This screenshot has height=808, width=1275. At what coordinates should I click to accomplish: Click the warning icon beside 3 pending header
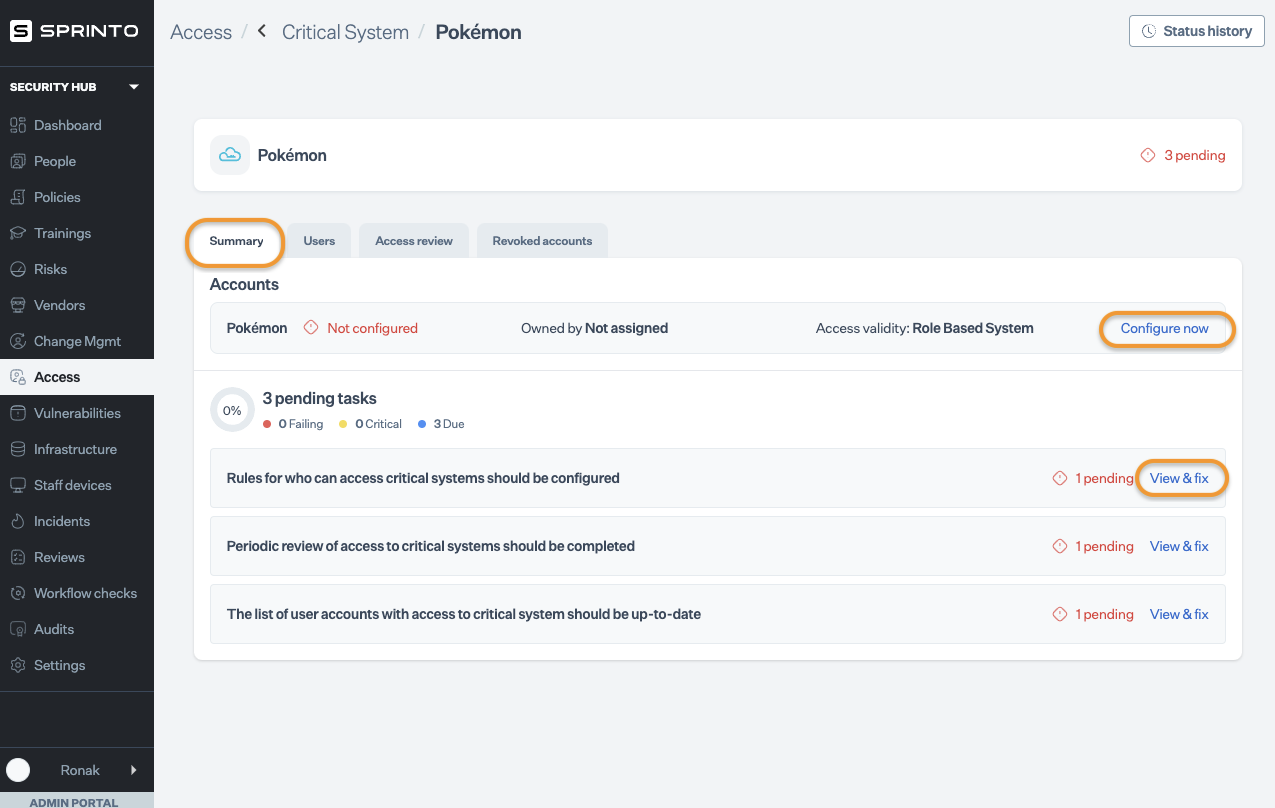coord(1148,155)
